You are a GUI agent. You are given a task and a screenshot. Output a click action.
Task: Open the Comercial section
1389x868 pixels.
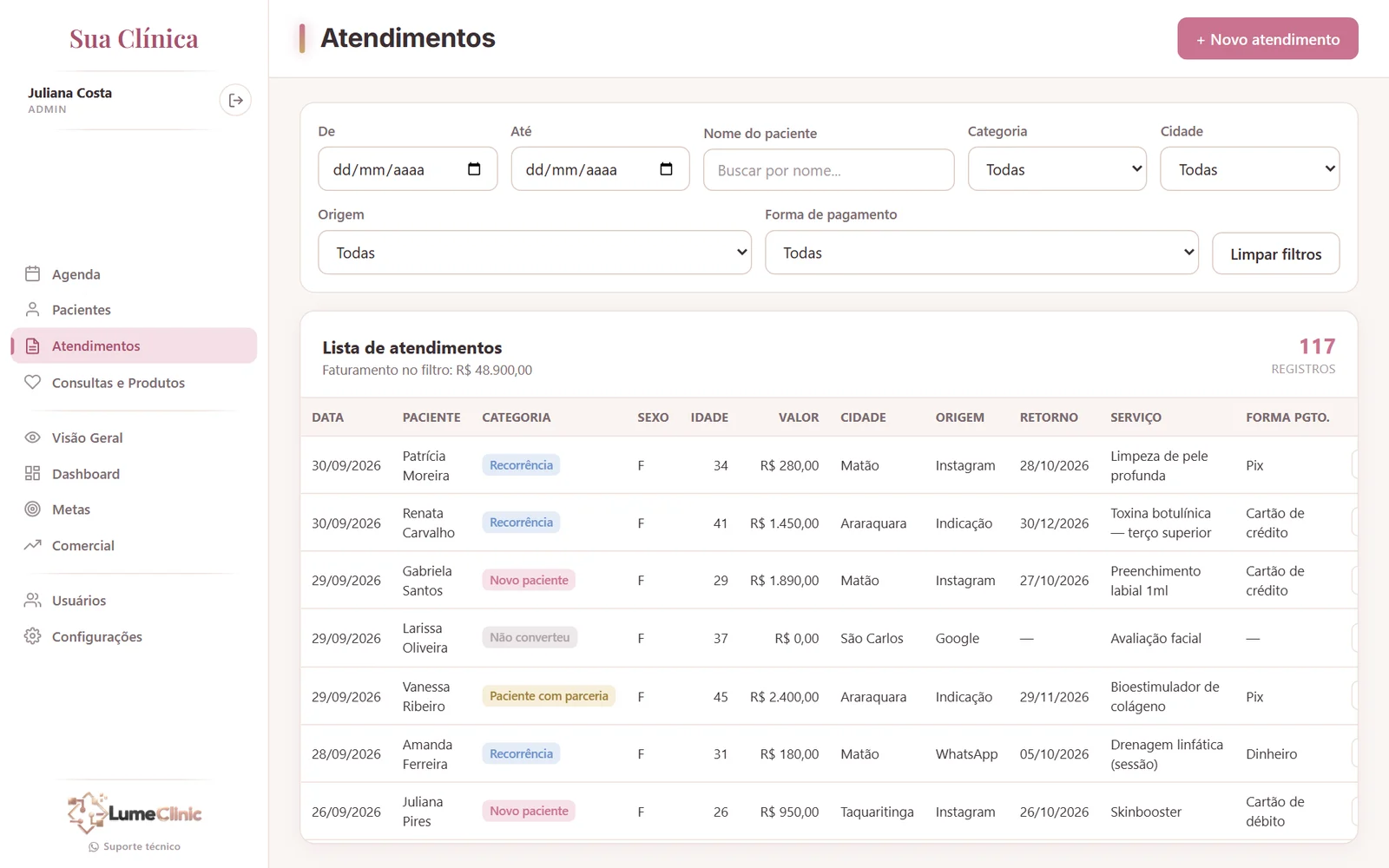coord(134,545)
